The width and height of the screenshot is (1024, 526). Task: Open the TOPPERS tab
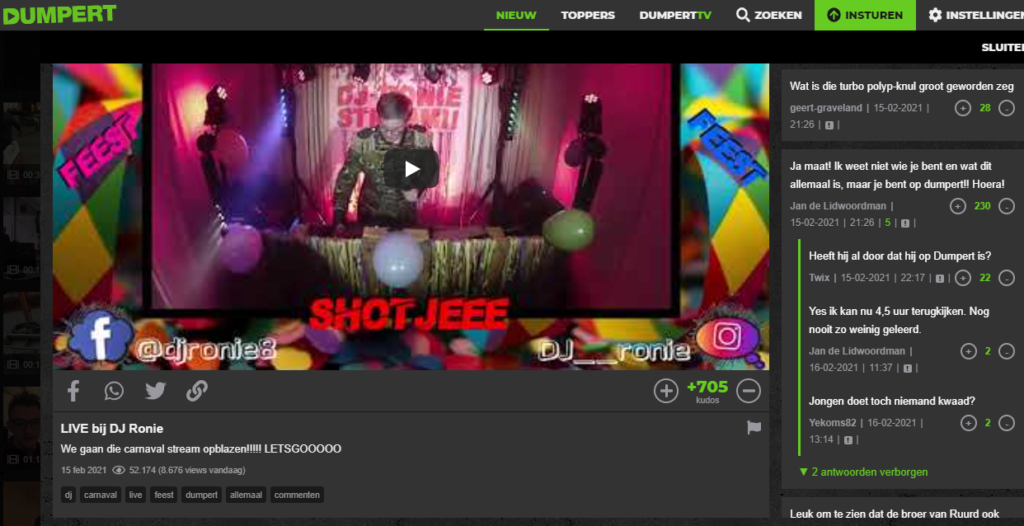588,15
